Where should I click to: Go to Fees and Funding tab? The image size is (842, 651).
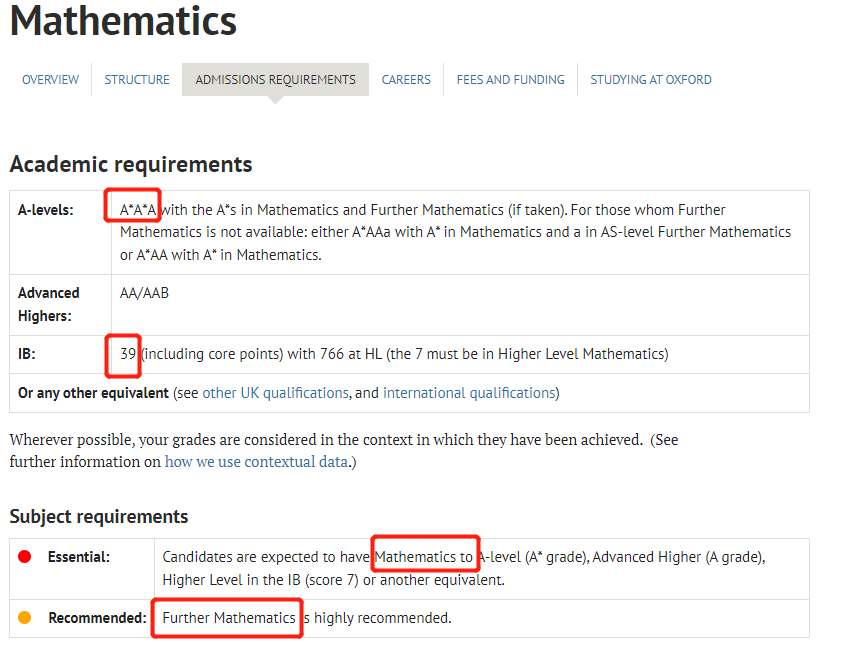point(511,79)
